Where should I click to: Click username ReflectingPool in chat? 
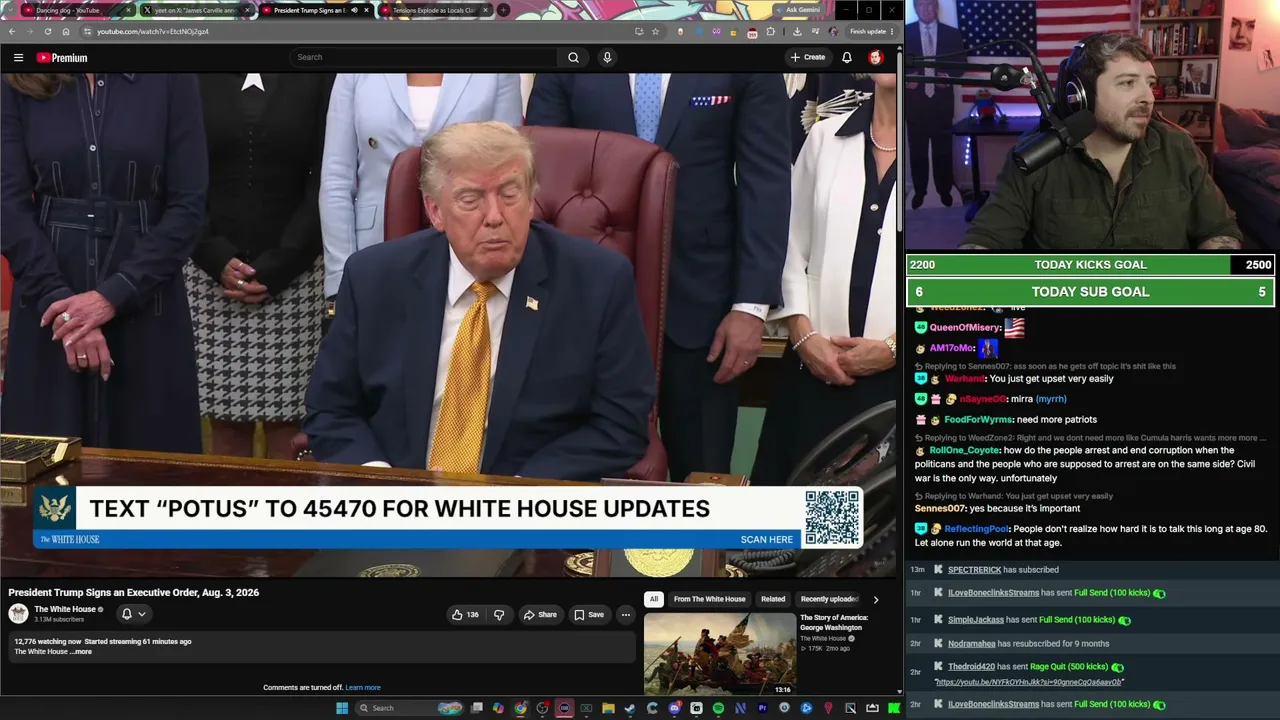click(977, 529)
